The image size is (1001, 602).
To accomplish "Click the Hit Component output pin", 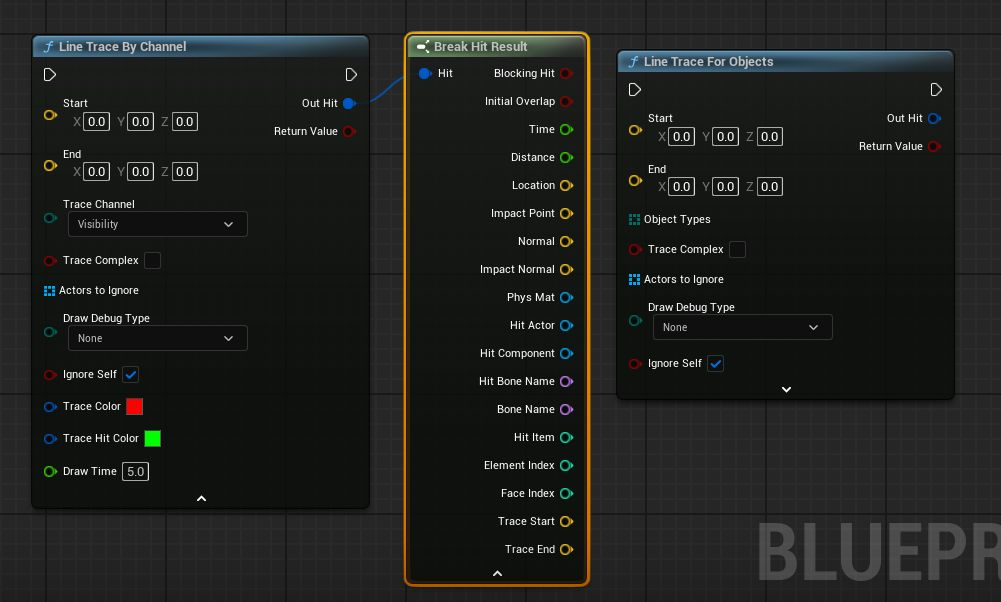I will (566, 353).
